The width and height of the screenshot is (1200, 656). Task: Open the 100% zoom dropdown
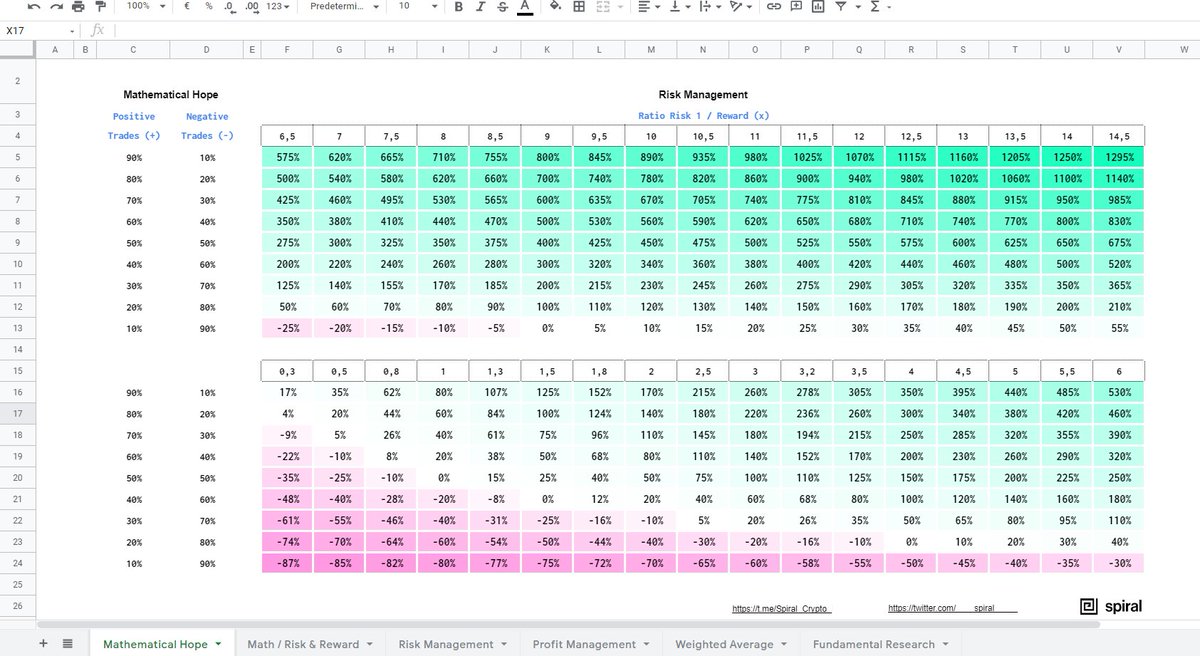(144, 6)
